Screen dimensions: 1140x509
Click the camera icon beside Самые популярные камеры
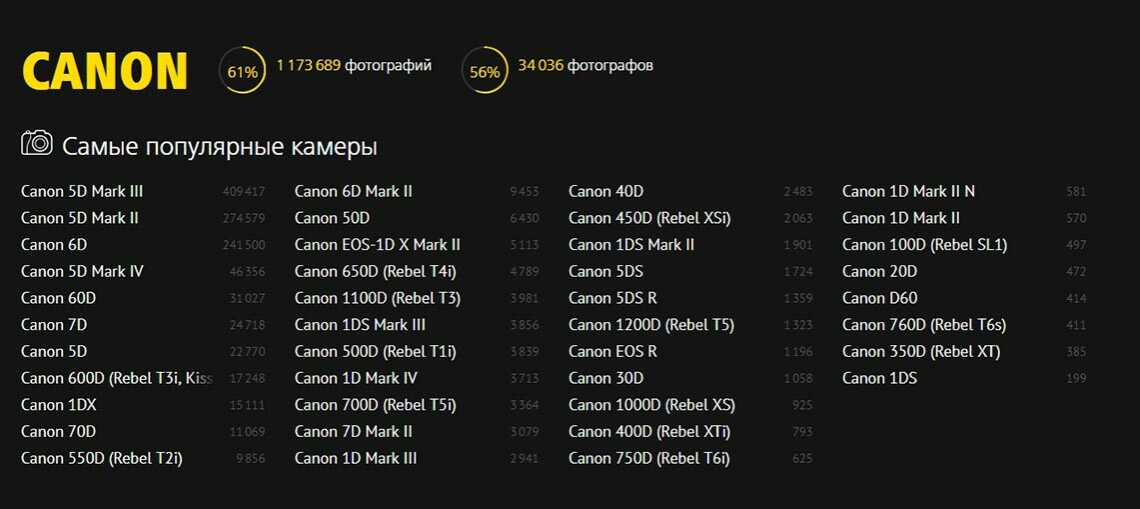click(x=37, y=143)
